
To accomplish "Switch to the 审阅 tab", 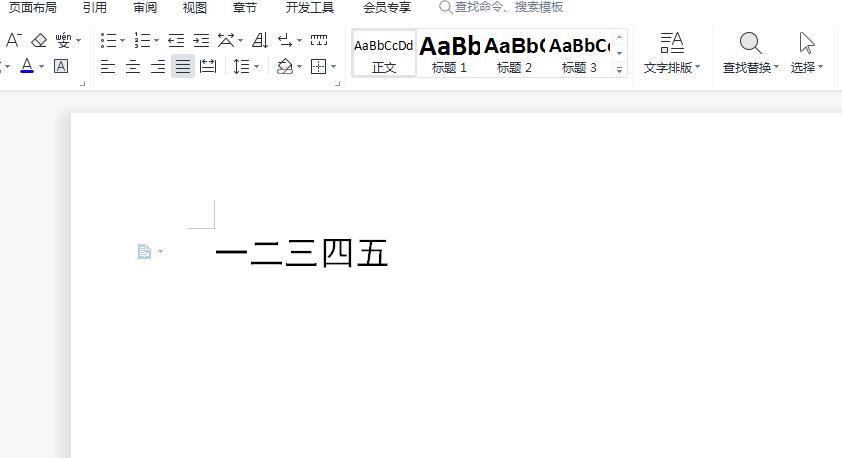I will point(145,8).
